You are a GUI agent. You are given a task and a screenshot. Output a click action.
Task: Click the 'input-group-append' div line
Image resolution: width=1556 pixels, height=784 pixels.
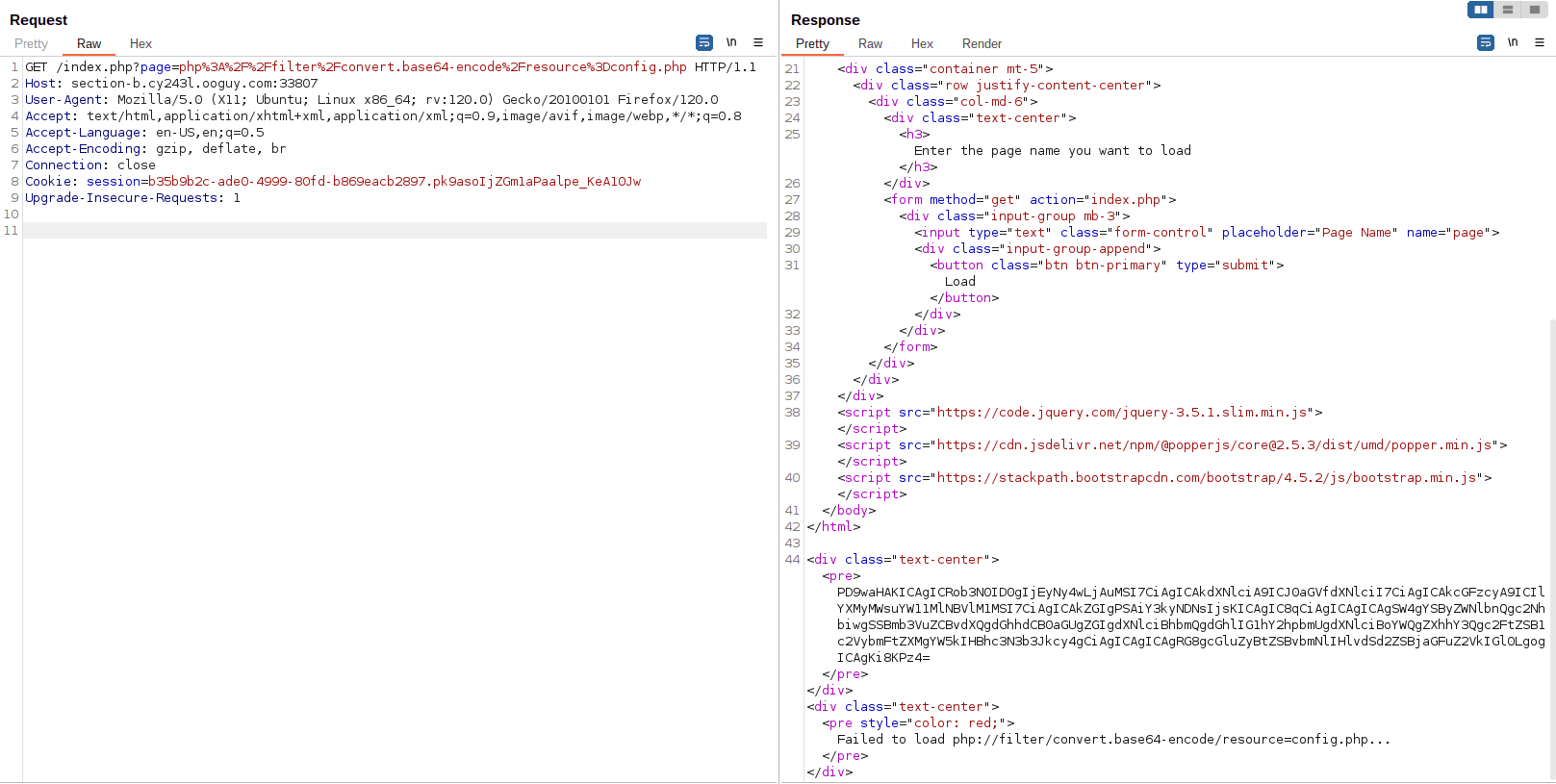coord(1037,249)
